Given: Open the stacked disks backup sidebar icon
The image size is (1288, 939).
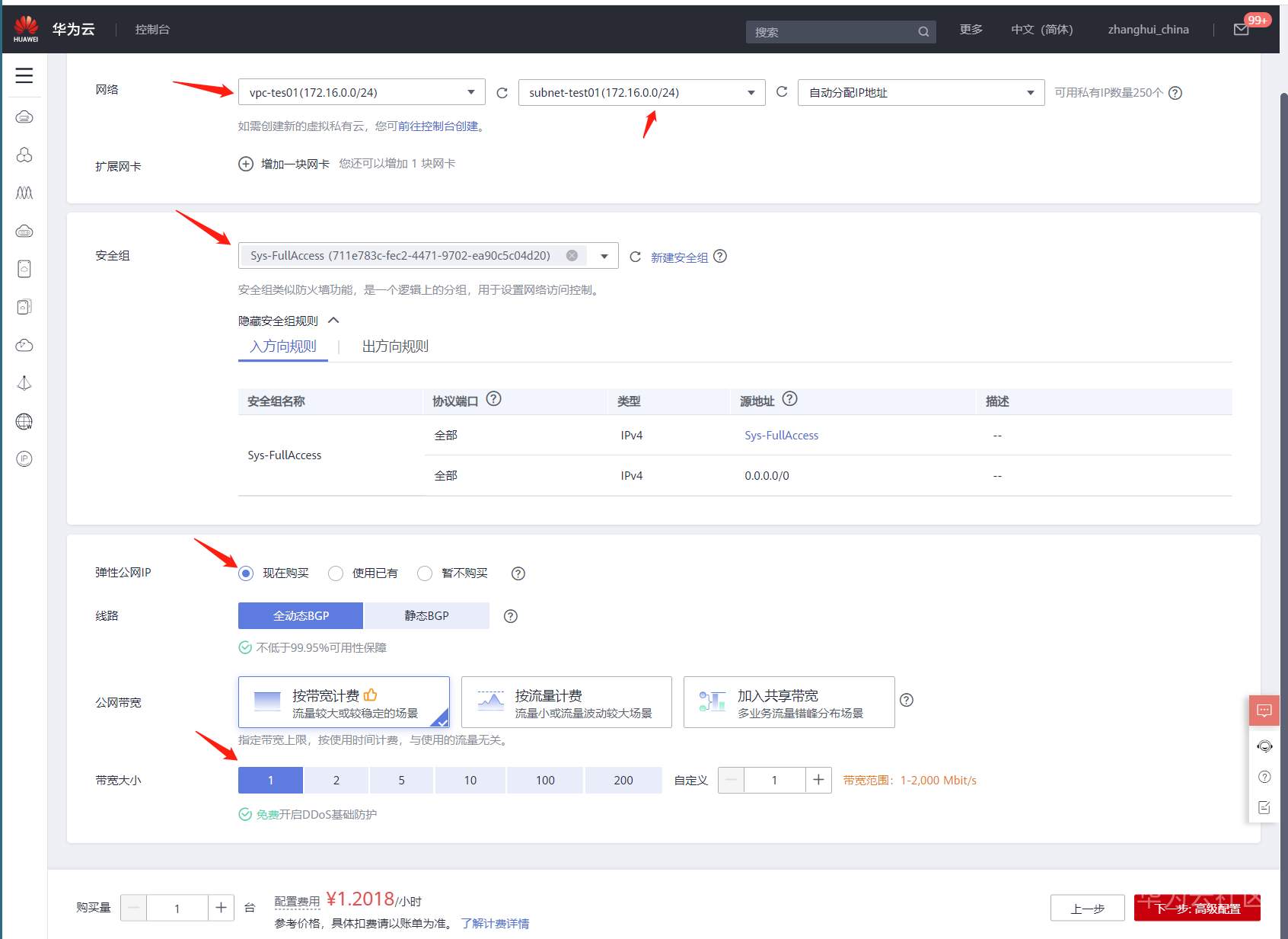Looking at the screenshot, I should pyautogui.click(x=24, y=307).
